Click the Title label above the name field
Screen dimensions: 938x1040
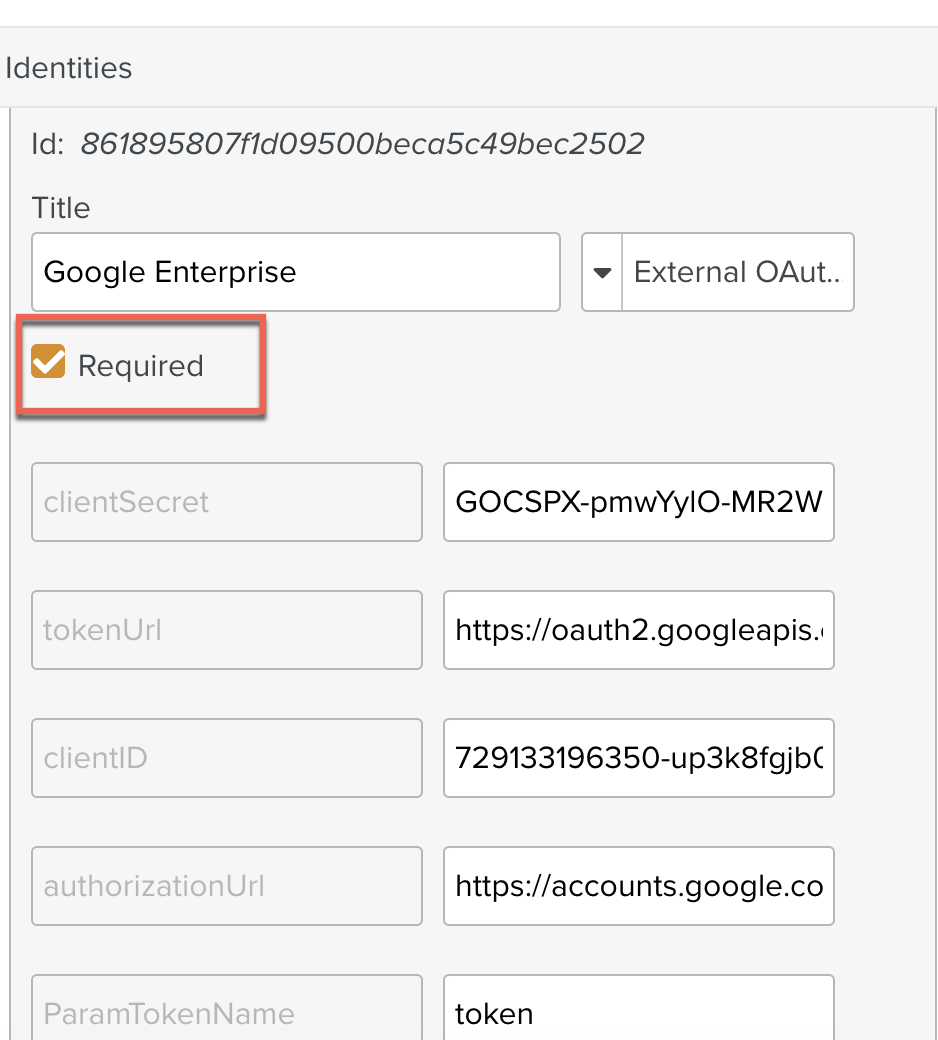(60, 207)
